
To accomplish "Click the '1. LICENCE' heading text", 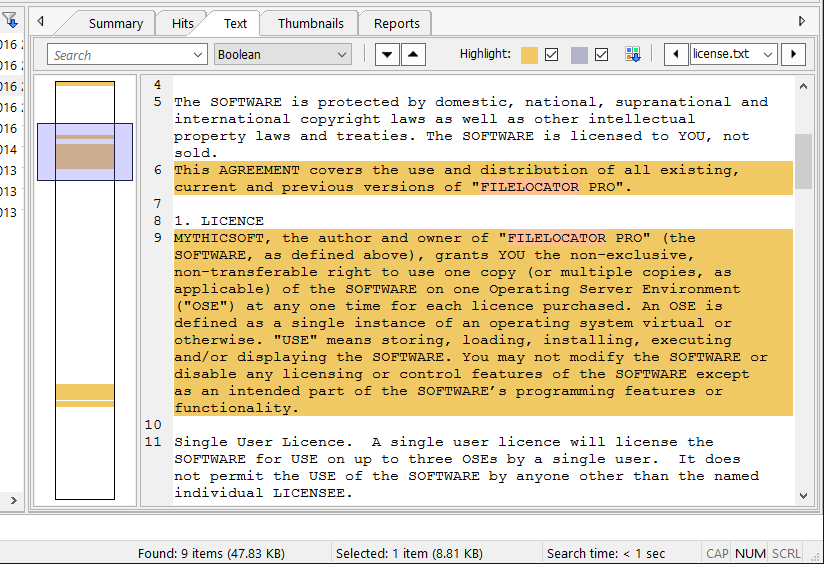I will (x=219, y=221).
